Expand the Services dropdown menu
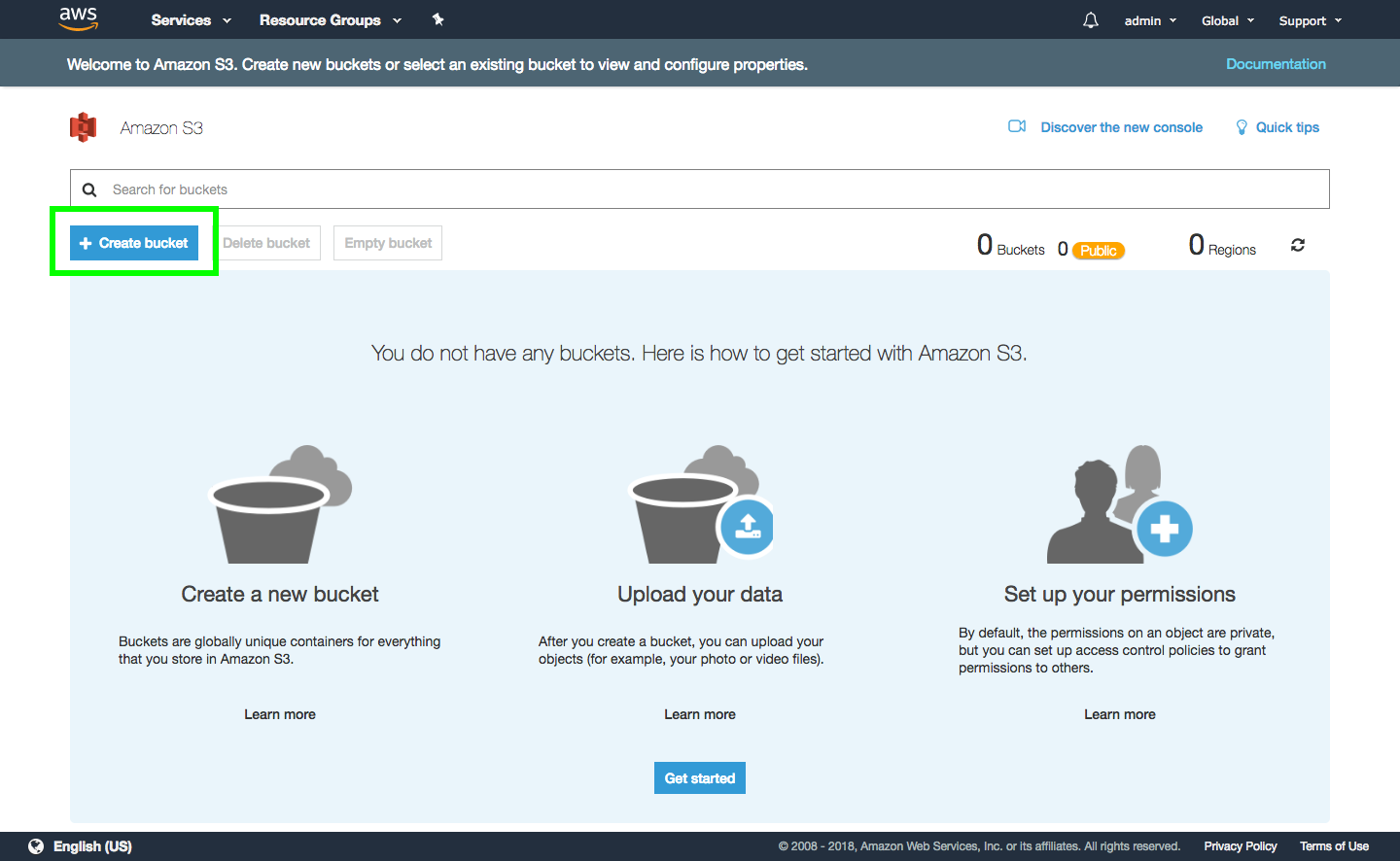1400x861 pixels. pyautogui.click(x=191, y=20)
